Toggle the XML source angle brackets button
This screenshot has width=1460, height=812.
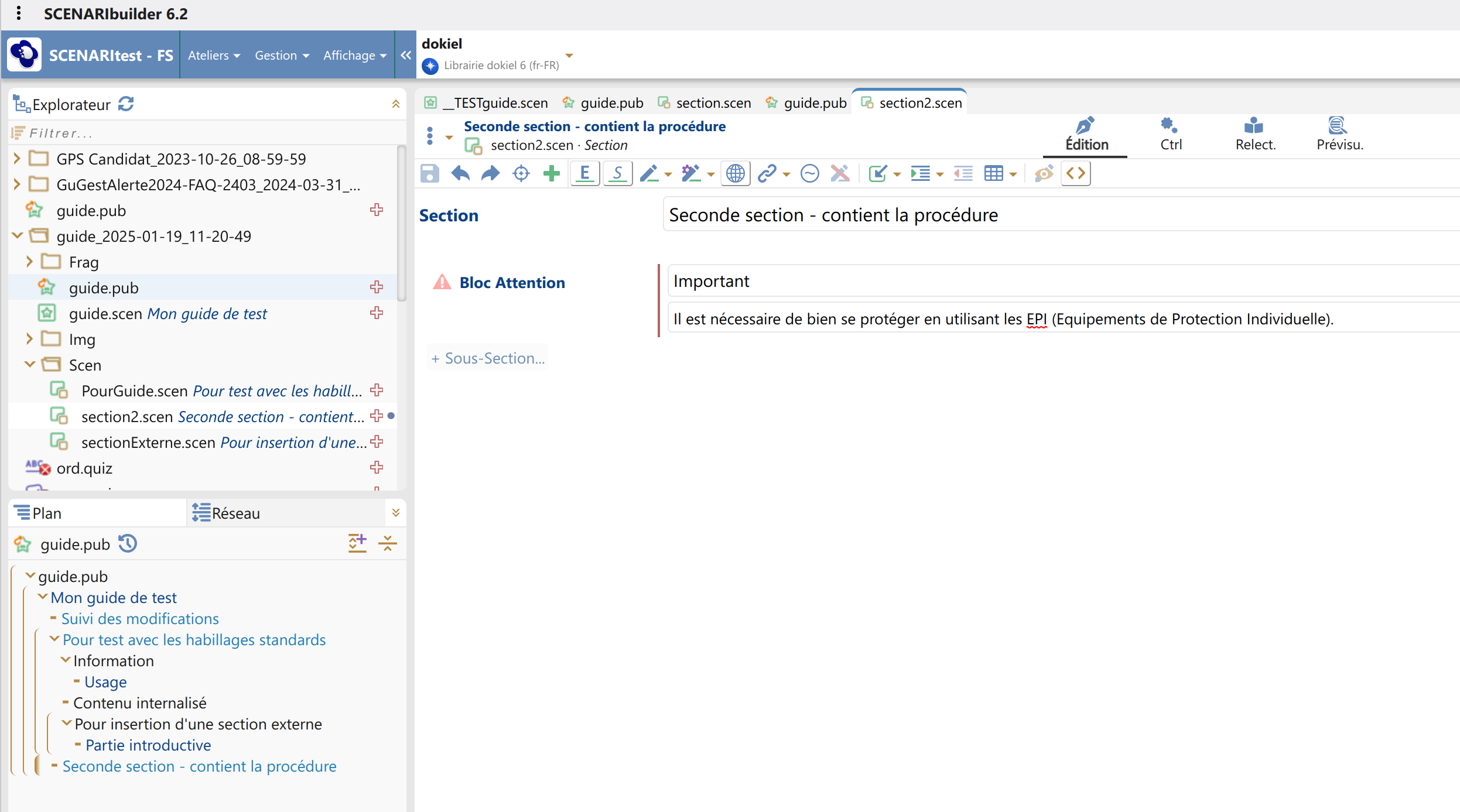click(1075, 174)
